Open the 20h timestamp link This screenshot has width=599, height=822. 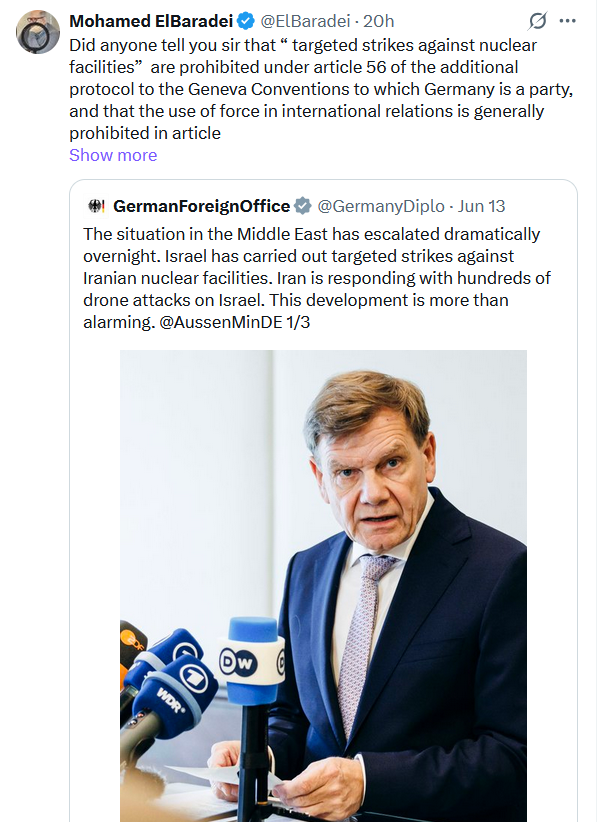pyautogui.click(x=378, y=21)
